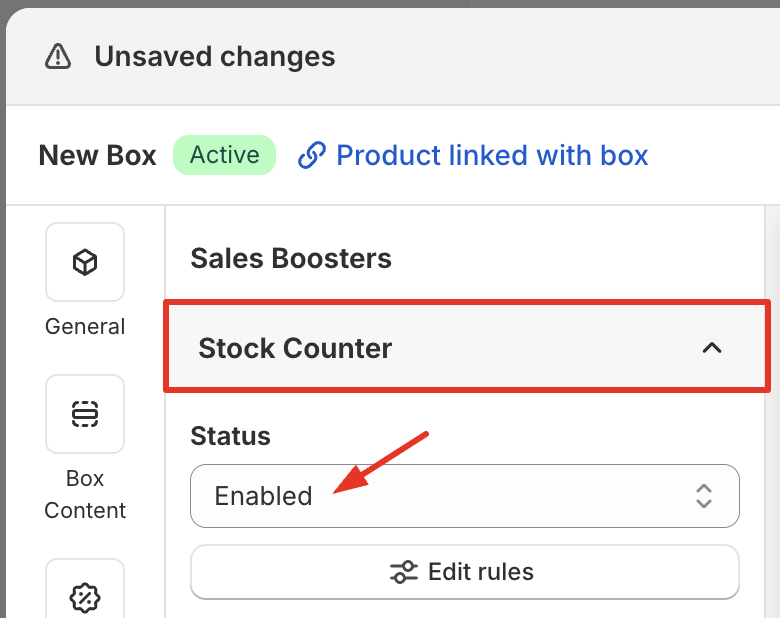Click the Sales Boosters heading

pyautogui.click(x=291, y=259)
